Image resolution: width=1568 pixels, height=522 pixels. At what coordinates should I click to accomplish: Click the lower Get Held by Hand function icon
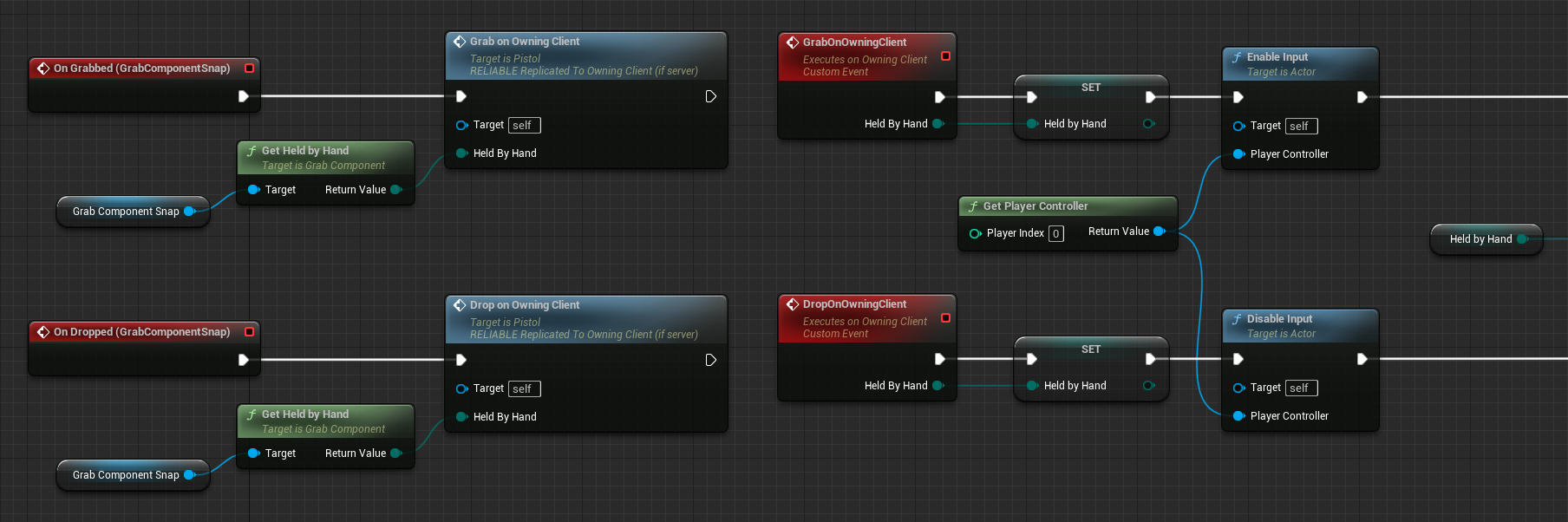click(x=252, y=414)
